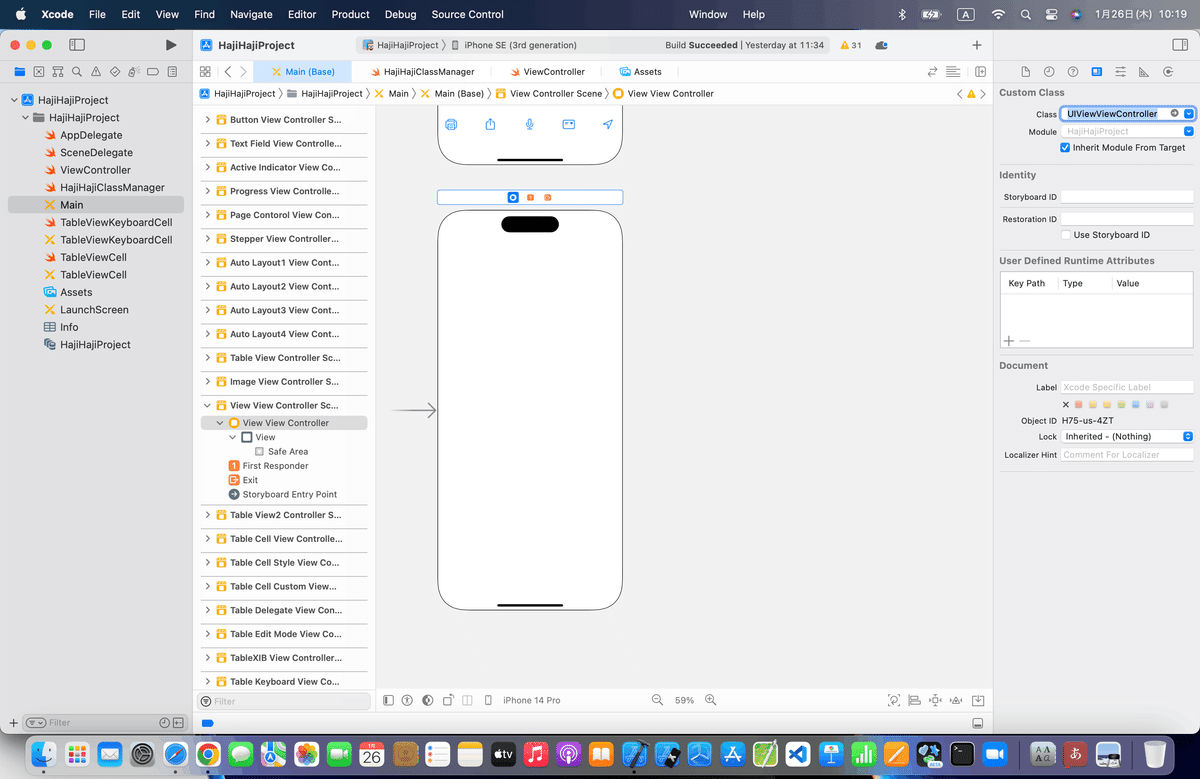Go back in editor history

[x=228, y=72]
